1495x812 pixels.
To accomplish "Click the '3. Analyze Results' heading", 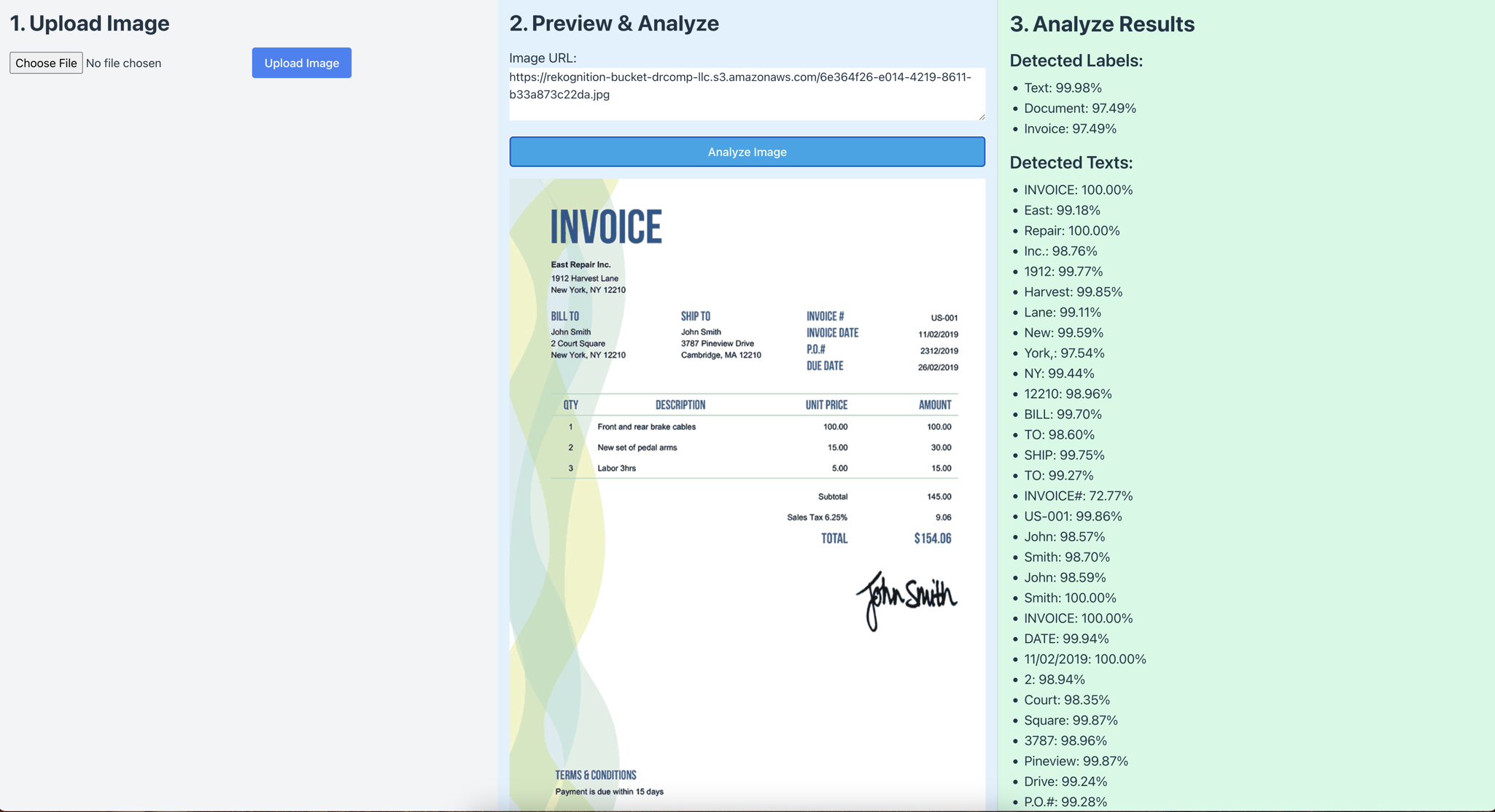I will pos(1102,24).
